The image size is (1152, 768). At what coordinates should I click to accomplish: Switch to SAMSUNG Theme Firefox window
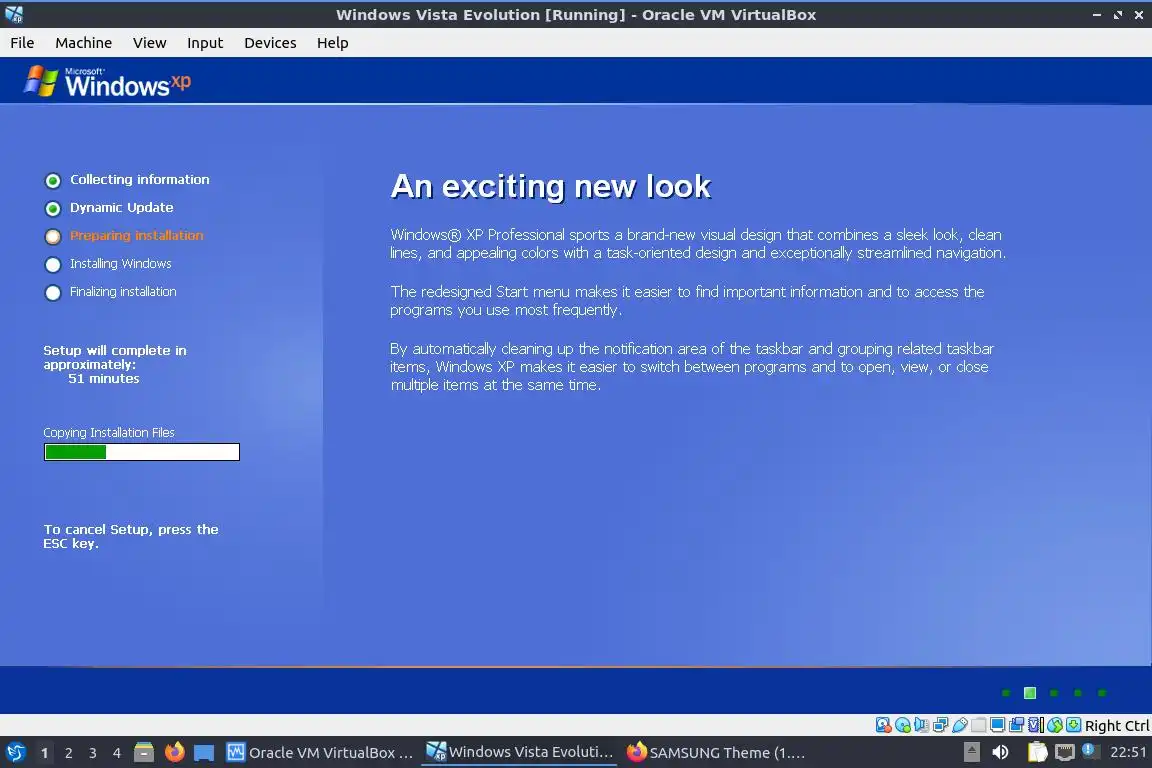pyautogui.click(x=716, y=753)
